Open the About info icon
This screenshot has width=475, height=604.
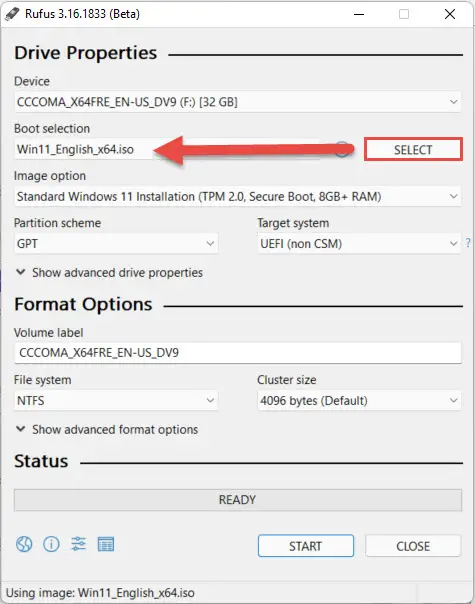51,544
